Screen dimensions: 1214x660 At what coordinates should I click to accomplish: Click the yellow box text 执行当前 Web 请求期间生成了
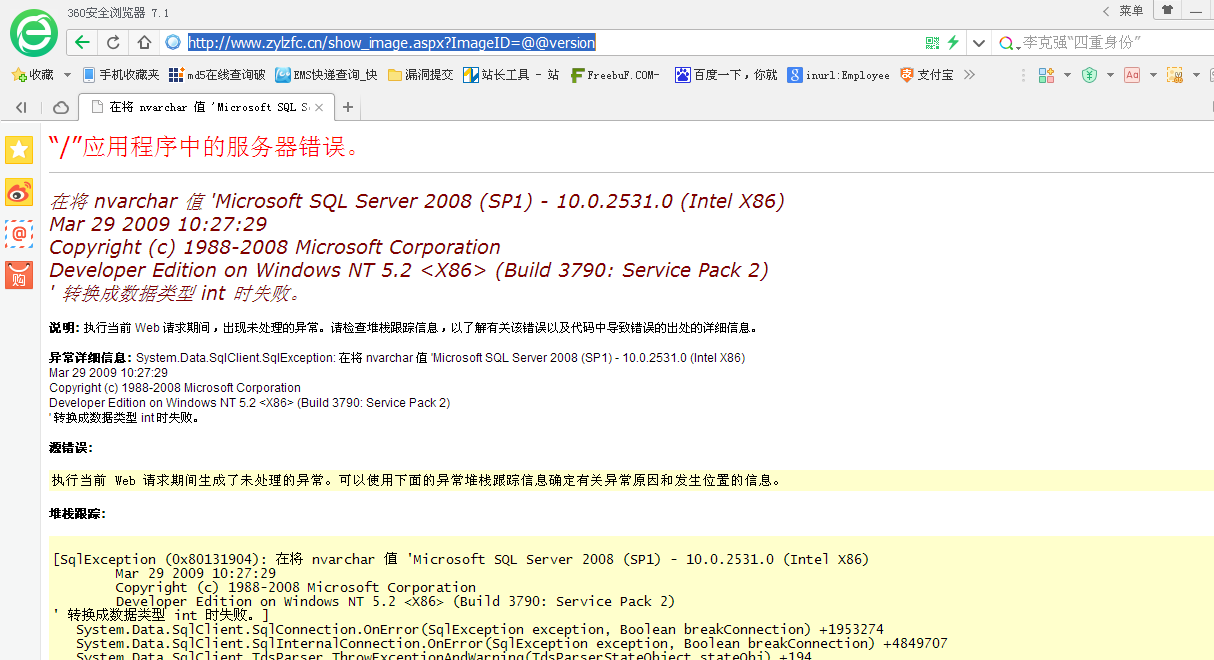pyautogui.click(x=416, y=480)
